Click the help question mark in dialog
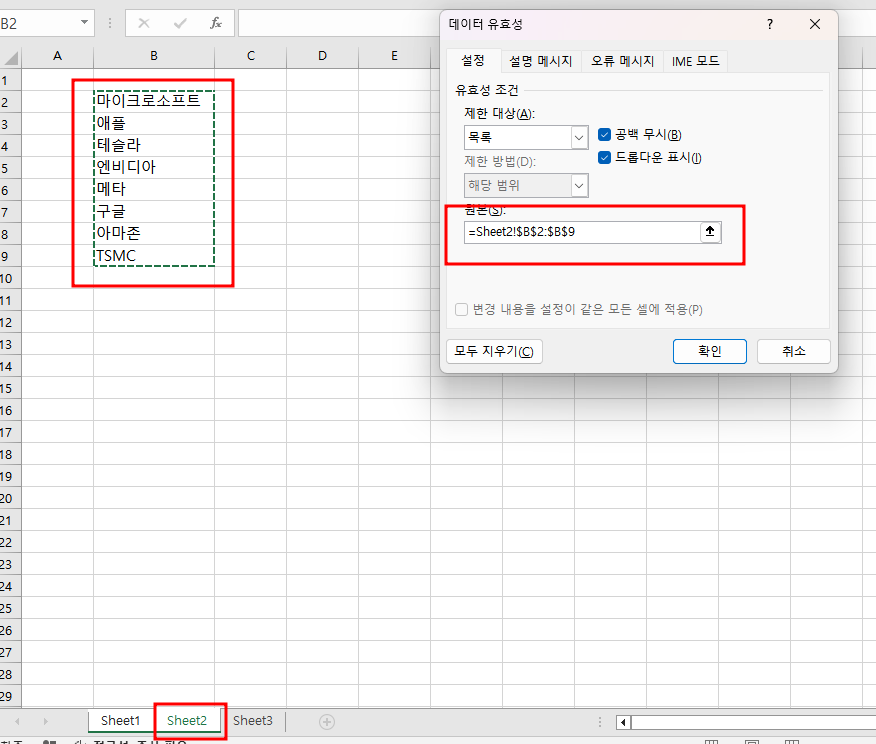 click(770, 24)
